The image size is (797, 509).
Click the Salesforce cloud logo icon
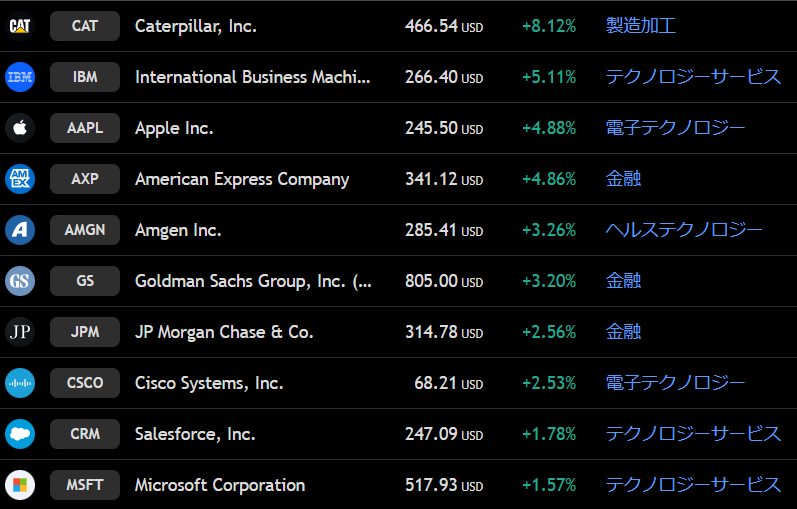click(x=20, y=434)
